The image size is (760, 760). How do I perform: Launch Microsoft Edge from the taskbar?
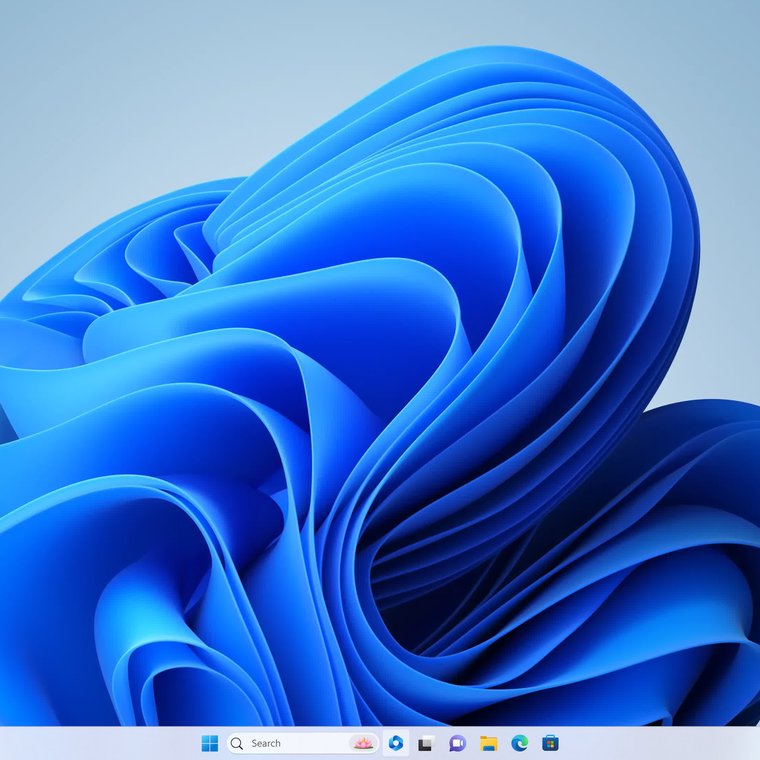[x=520, y=743]
